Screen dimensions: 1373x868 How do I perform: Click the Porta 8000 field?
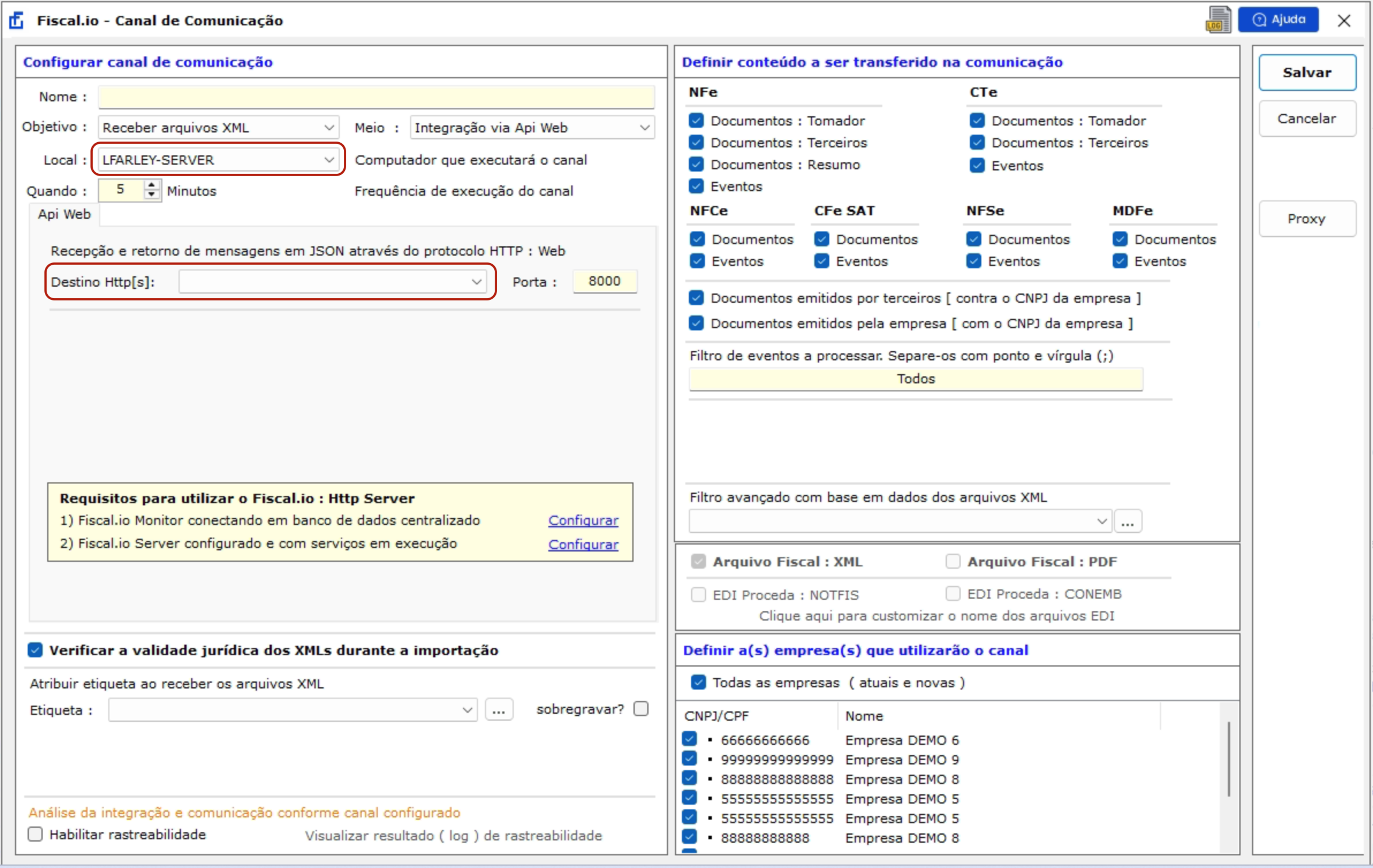[605, 281]
